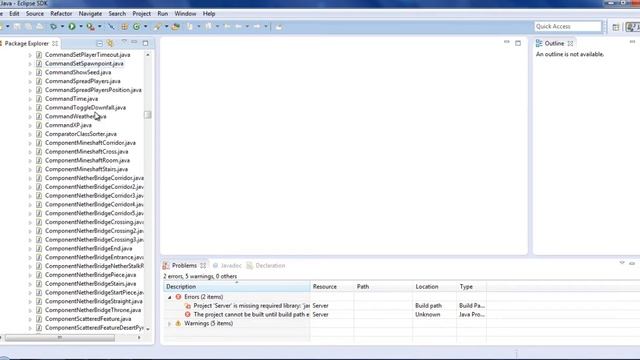Minimize the Package Explorer panel
Viewport: 640px width, 360px height.
point(134,42)
